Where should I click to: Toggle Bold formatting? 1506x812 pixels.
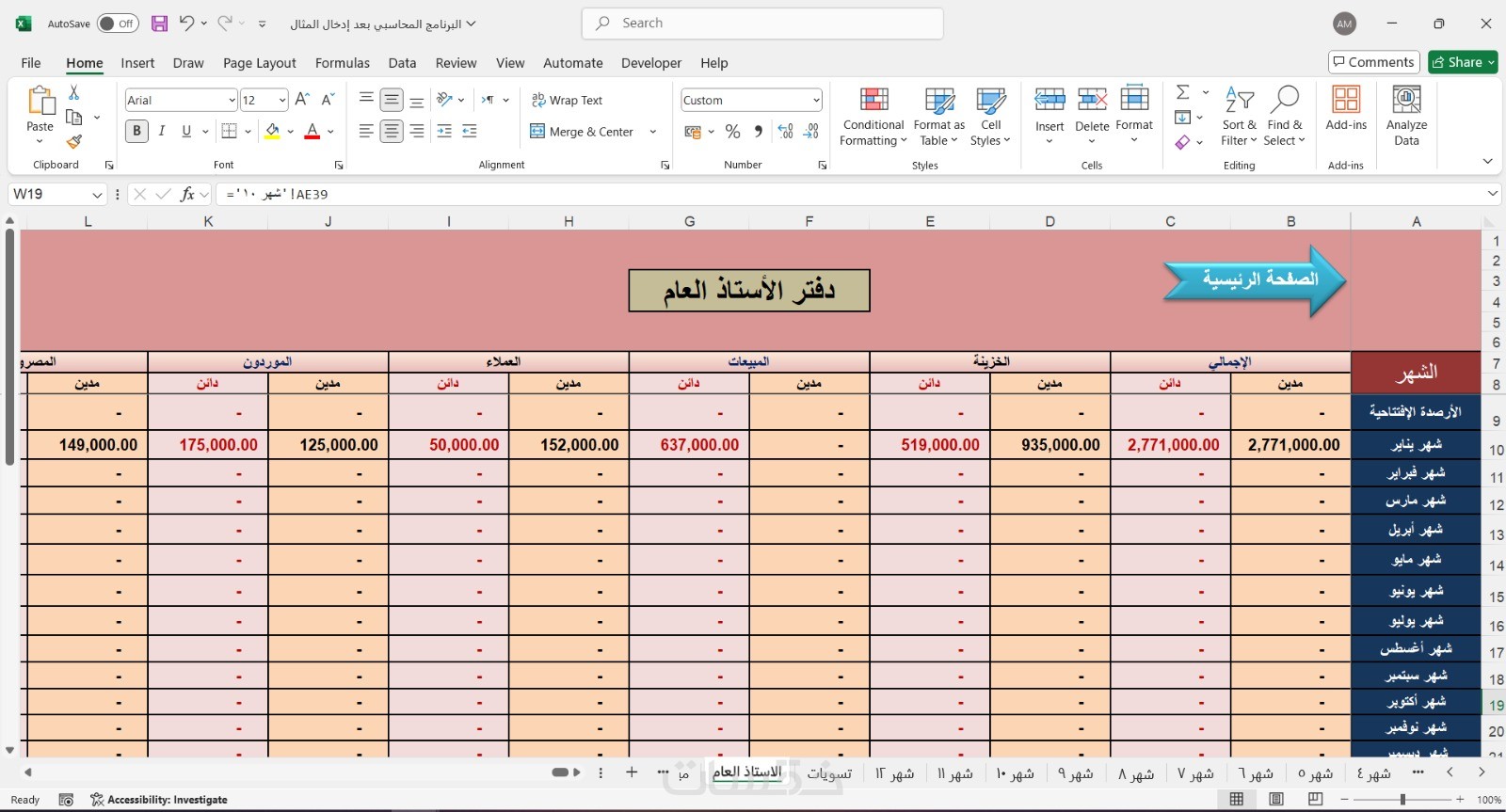tap(137, 132)
